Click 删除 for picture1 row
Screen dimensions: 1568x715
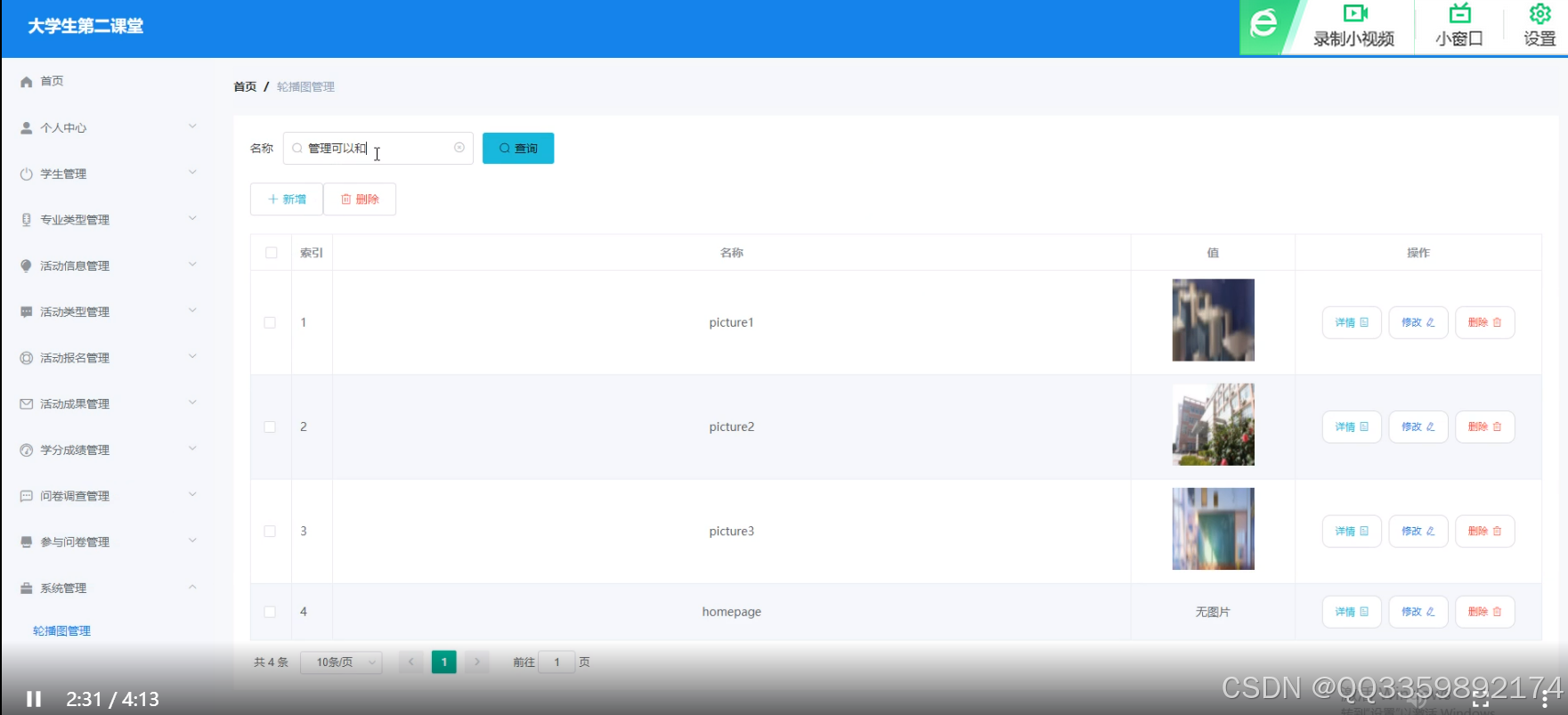click(1485, 322)
